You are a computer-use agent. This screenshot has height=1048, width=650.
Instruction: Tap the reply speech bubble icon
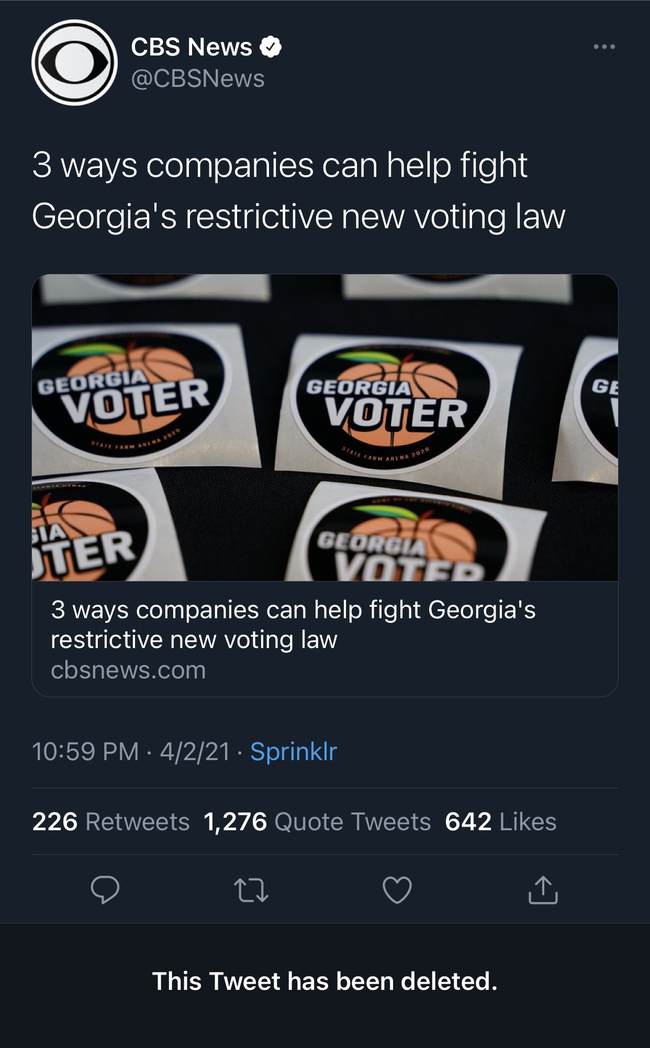click(106, 889)
